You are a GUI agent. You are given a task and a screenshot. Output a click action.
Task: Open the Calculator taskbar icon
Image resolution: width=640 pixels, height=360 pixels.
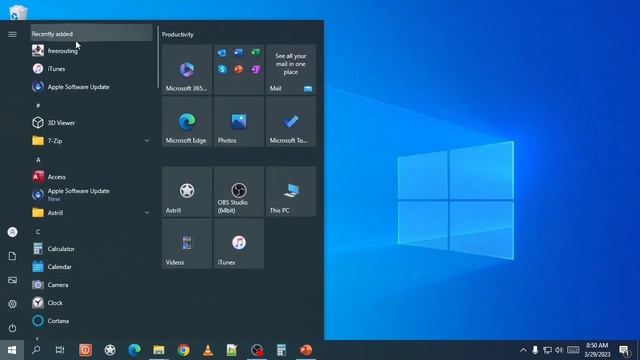pos(281,350)
